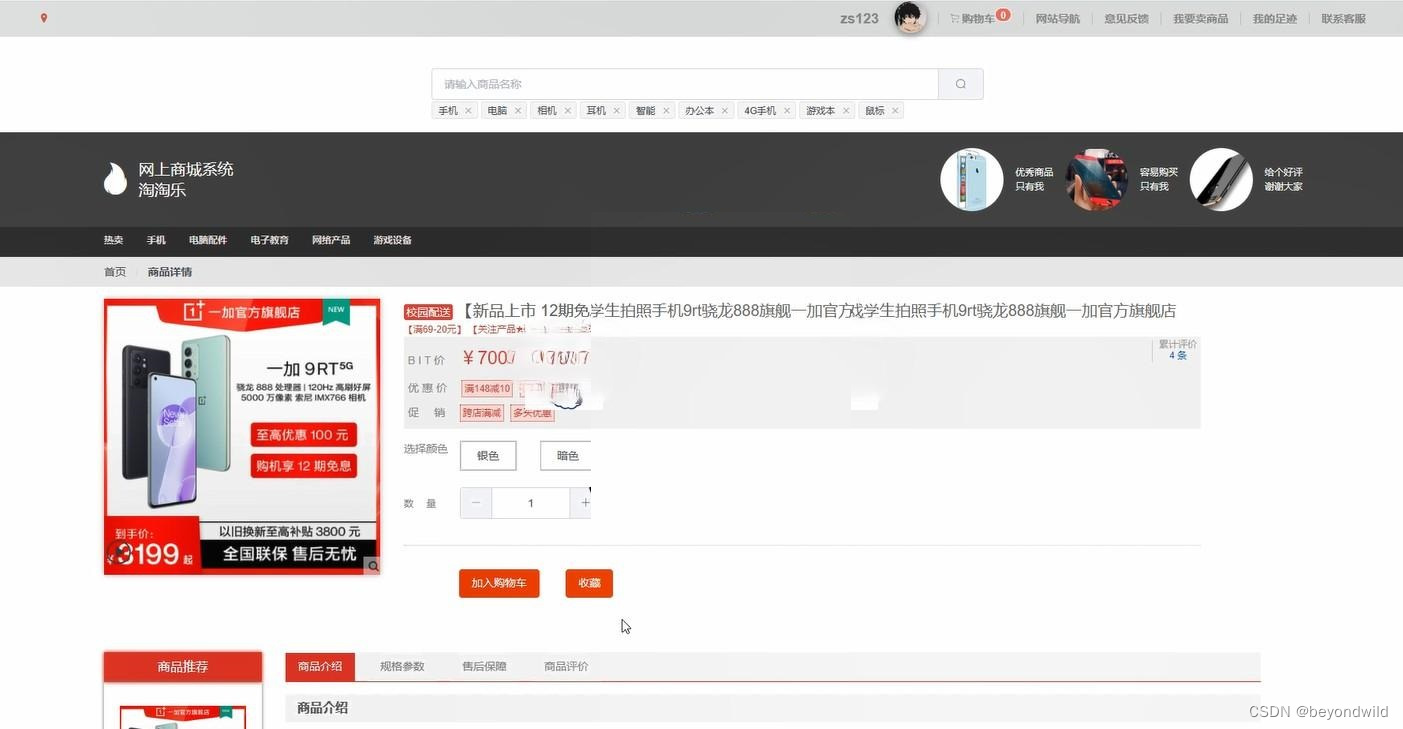The width and height of the screenshot is (1403, 729).
Task: Open the 4 条 review count link
Action: [x=1178, y=356]
